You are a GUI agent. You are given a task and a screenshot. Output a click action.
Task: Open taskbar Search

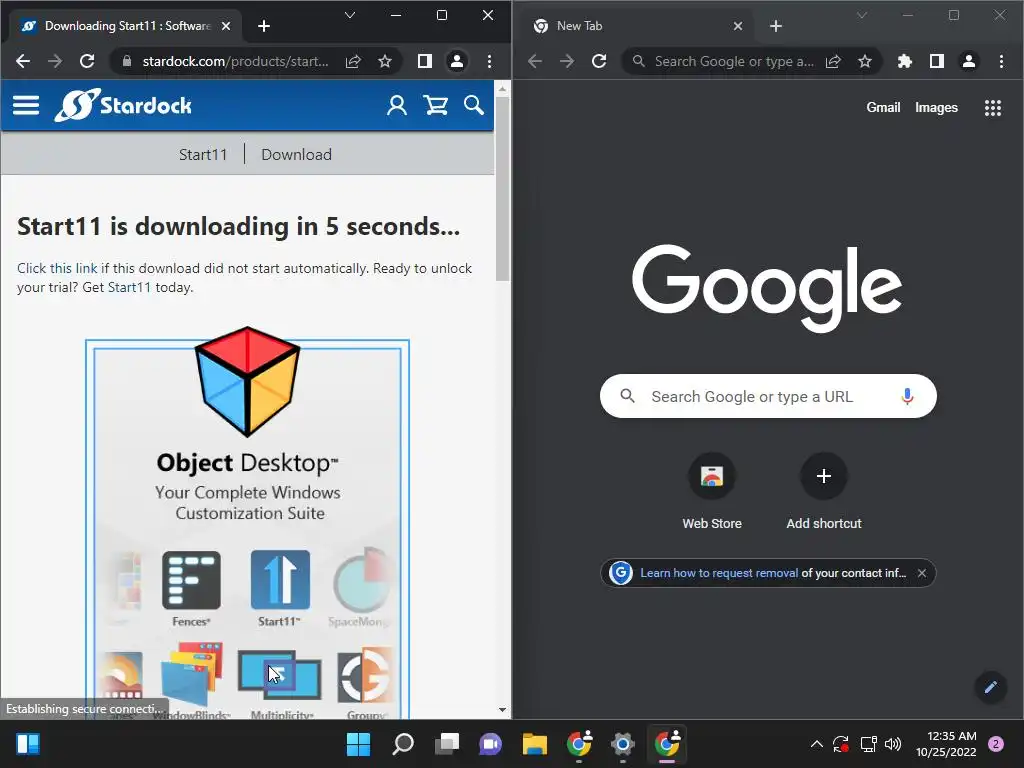pos(403,744)
